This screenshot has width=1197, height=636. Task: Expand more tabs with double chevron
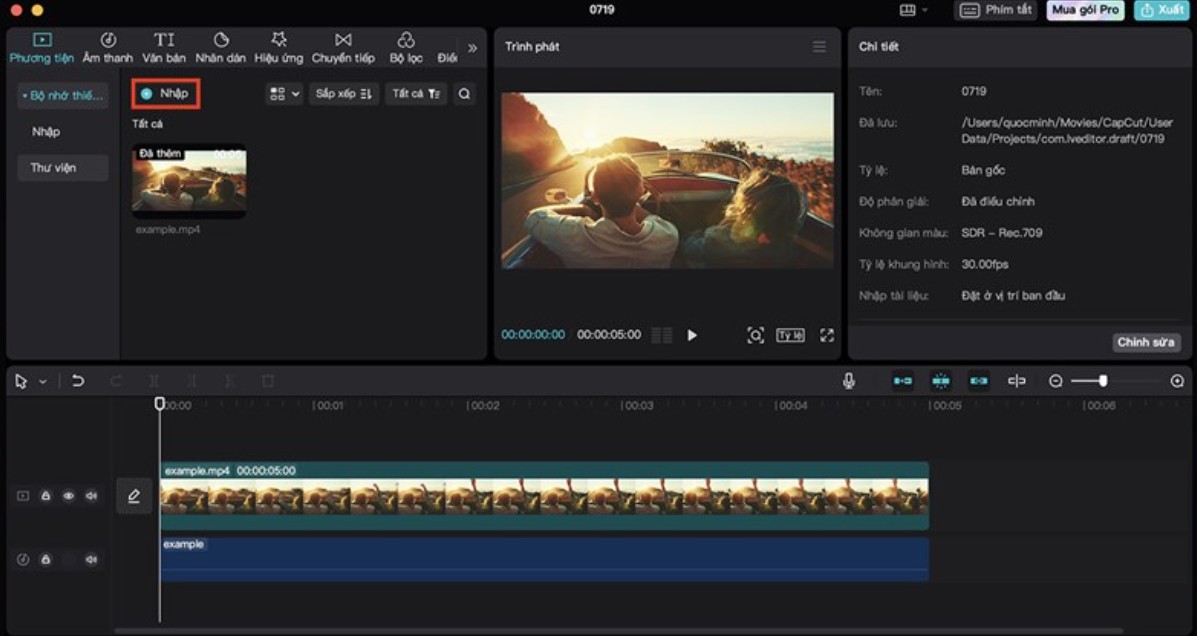coord(472,47)
